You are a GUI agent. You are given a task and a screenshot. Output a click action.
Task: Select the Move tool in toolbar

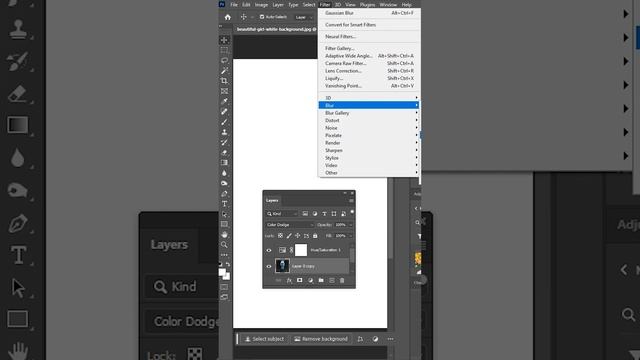pyautogui.click(x=224, y=40)
